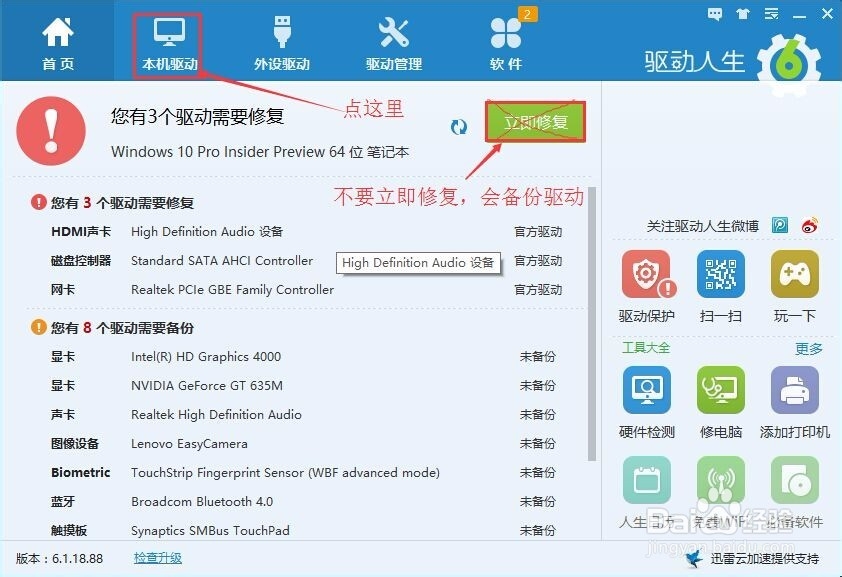Viewport: 842px width, 577px height.
Task: Click the Windows 10 Pro Insider Preview system text
Action: [x=260, y=152]
